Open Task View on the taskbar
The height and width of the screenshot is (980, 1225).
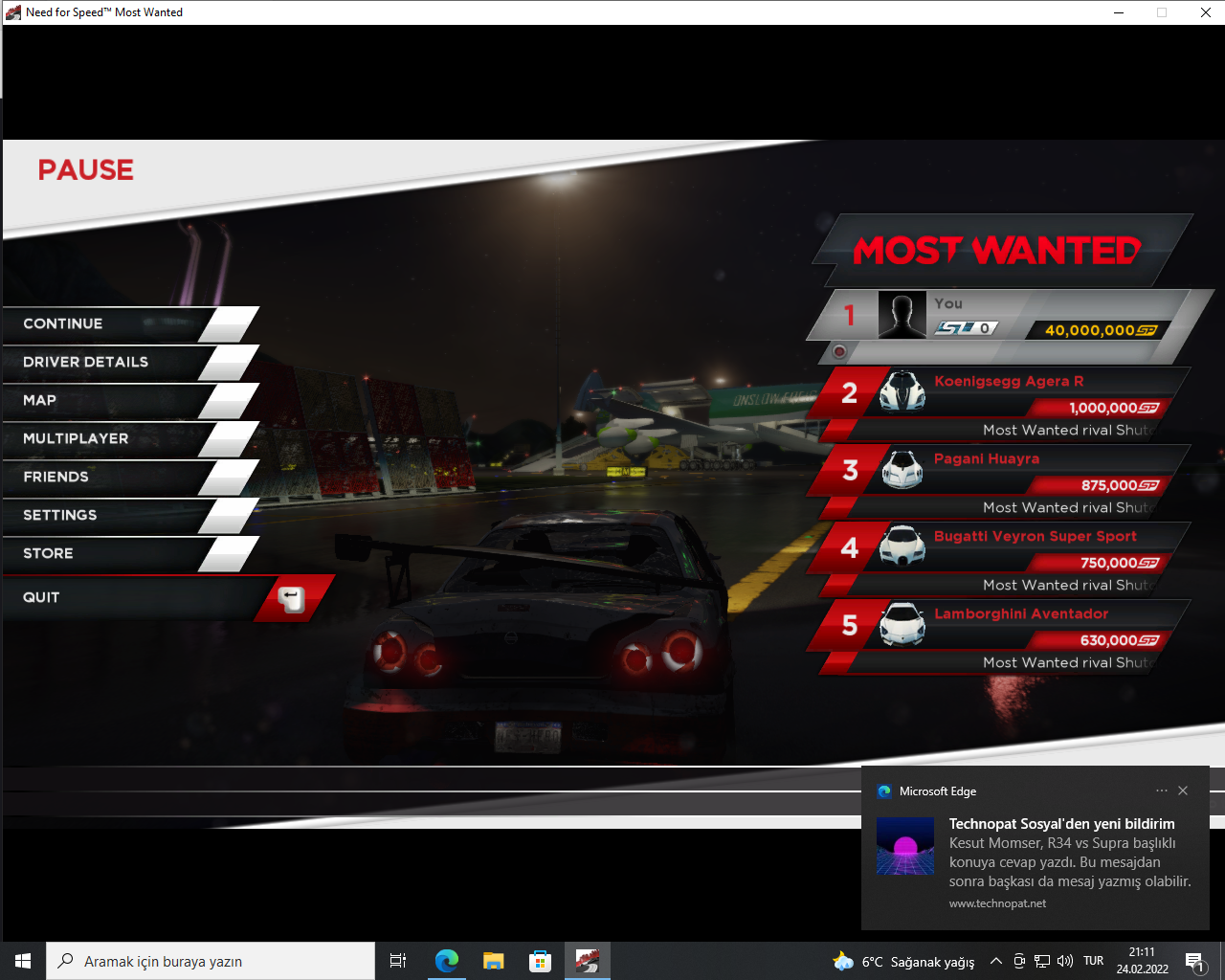[398, 961]
